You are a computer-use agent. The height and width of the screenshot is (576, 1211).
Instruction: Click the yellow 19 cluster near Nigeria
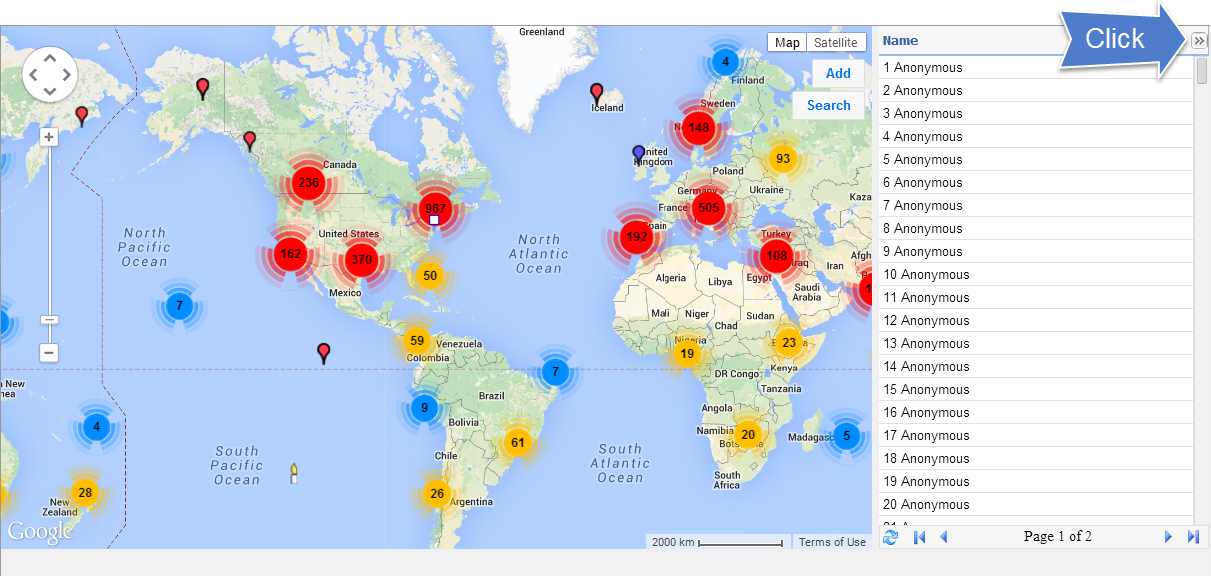pos(686,353)
